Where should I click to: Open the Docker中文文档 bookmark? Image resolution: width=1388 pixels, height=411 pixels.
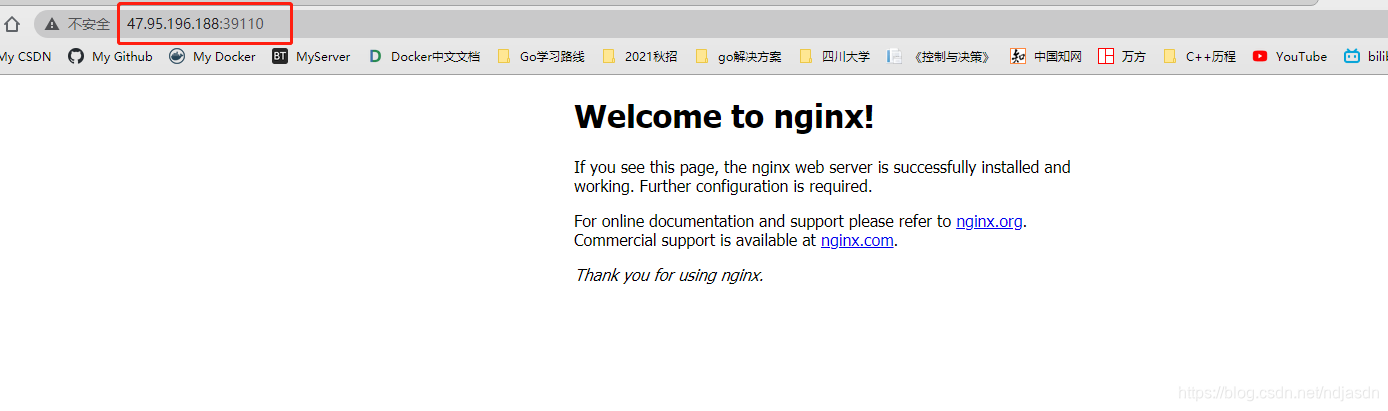click(x=424, y=57)
